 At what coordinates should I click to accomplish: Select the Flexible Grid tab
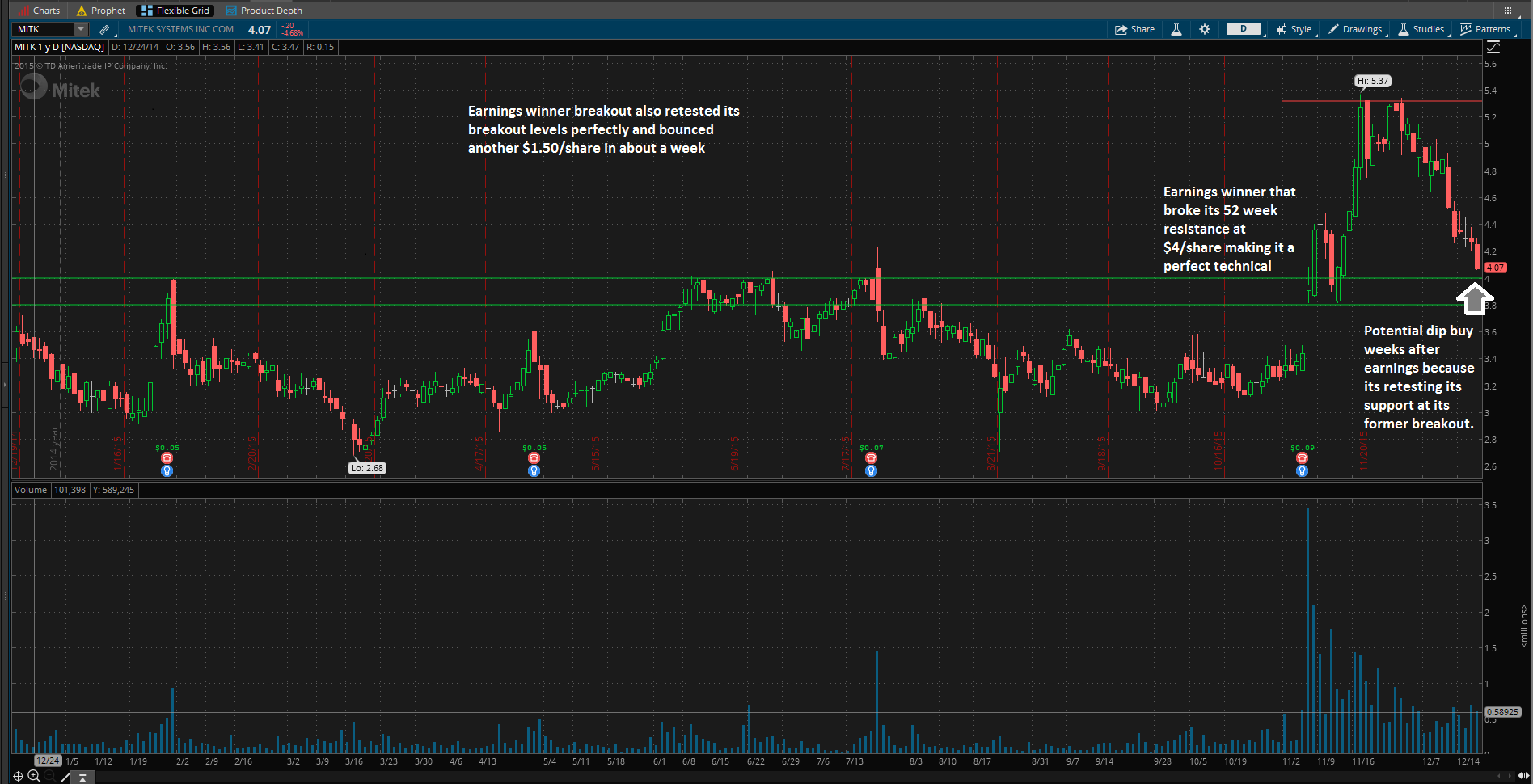pos(175,11)
